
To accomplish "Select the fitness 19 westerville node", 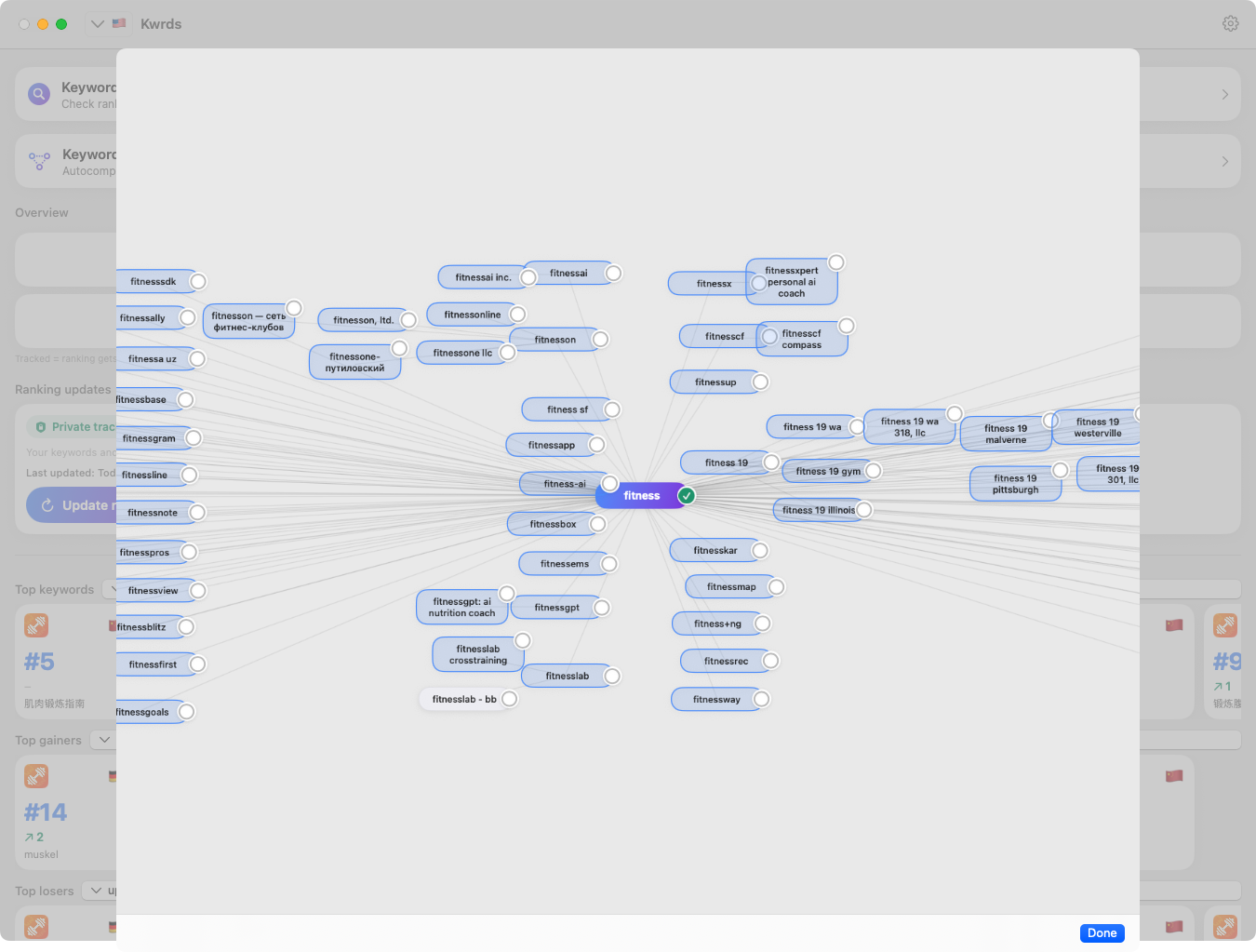I will 1098,428.
